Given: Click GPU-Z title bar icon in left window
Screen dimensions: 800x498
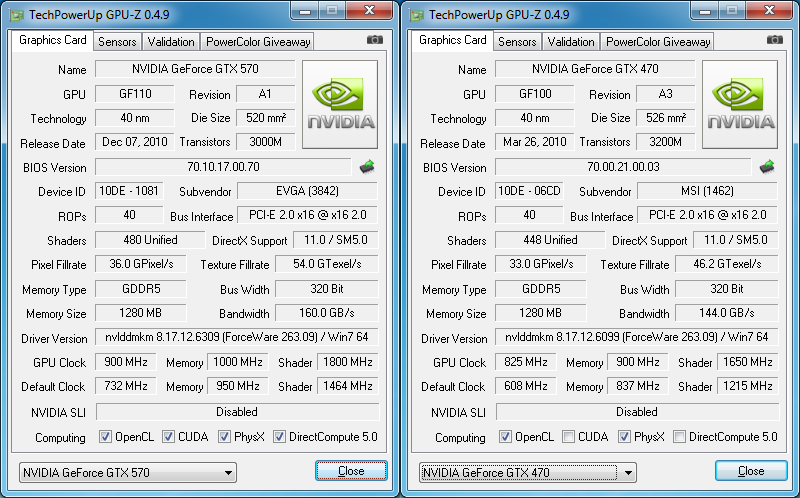Looking at the screenshot, I should pos(17,14).
